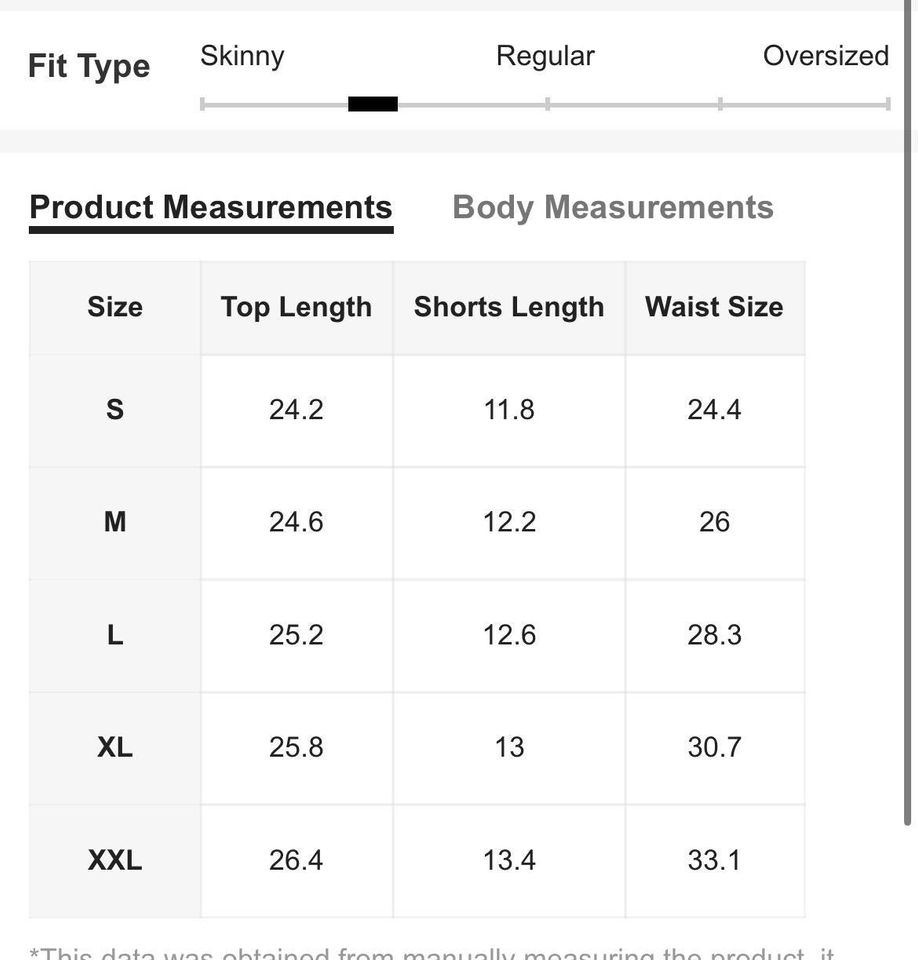This screenshot has height=960, width=918.
Task: Click the 11.8 shorts length cell
Action: 509,409
